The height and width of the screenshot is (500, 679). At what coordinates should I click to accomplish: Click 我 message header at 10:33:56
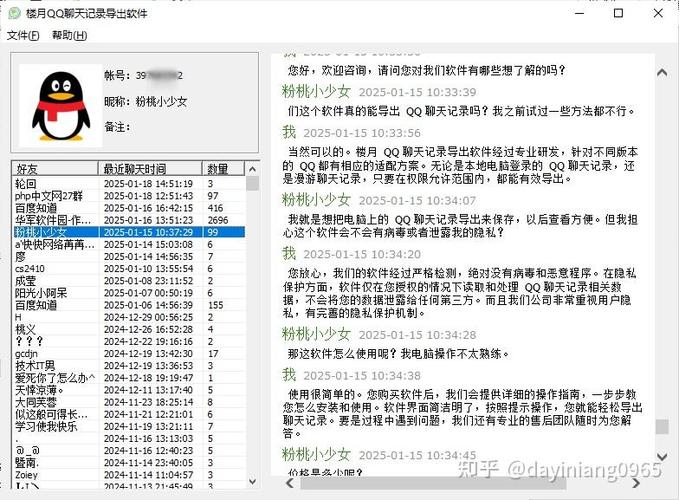point(289,132)
